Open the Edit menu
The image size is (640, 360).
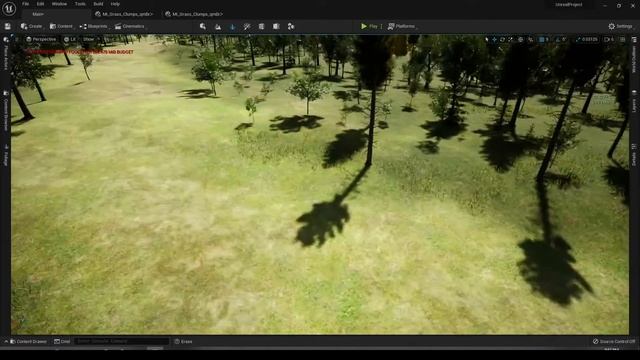[x=40, y=4]
